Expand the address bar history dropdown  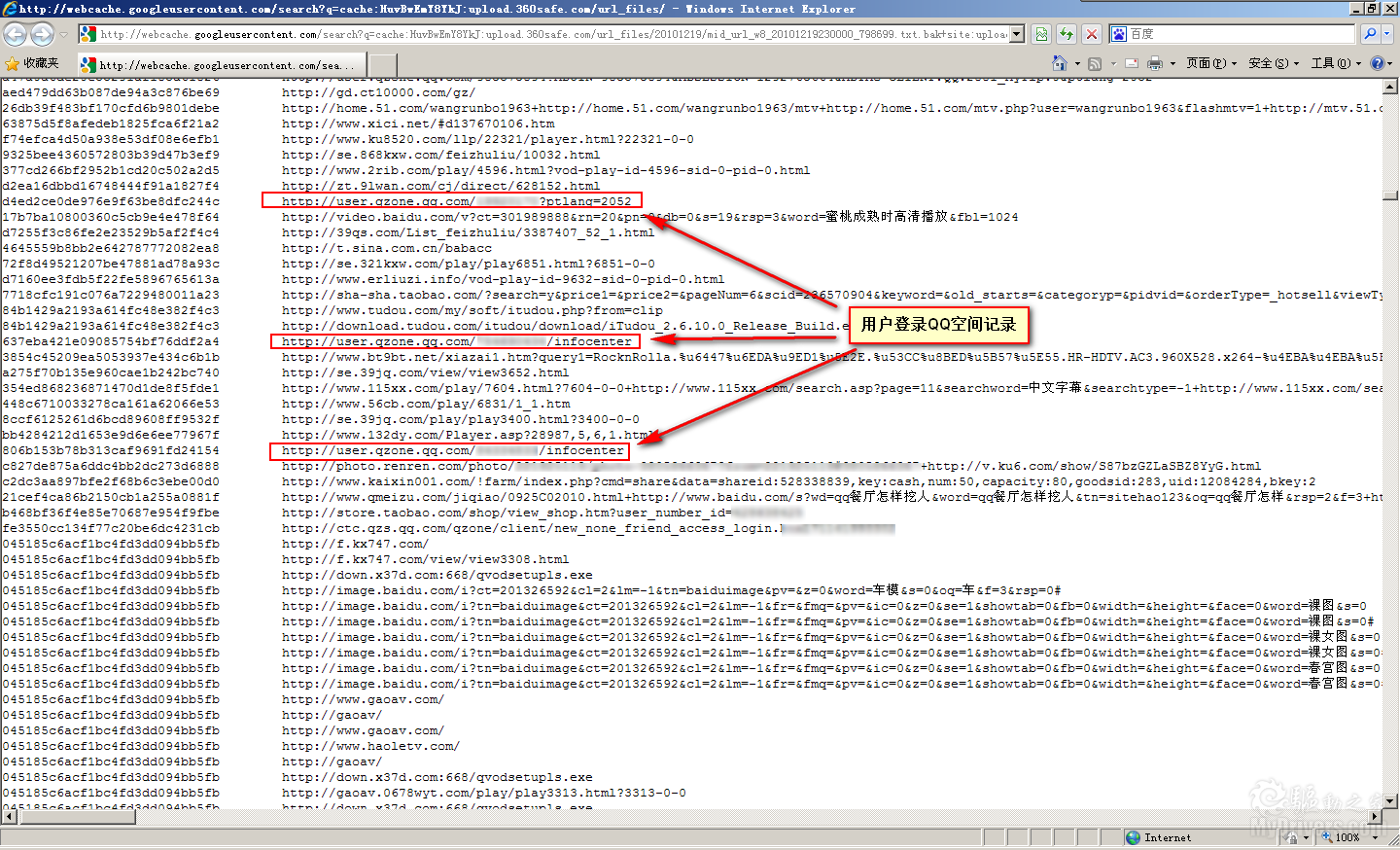tap(1017, 34)
